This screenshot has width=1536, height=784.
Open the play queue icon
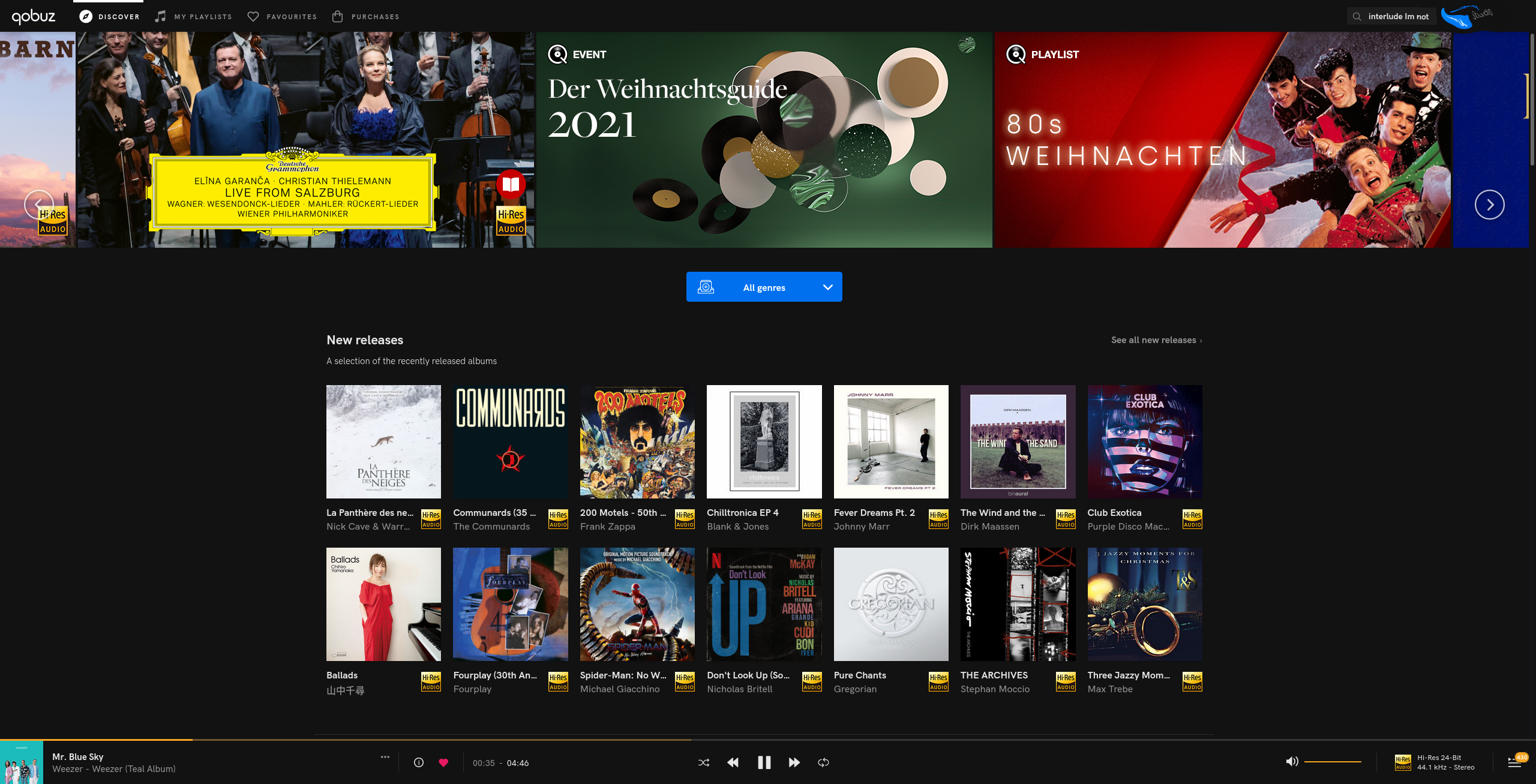pos(1514,762)
